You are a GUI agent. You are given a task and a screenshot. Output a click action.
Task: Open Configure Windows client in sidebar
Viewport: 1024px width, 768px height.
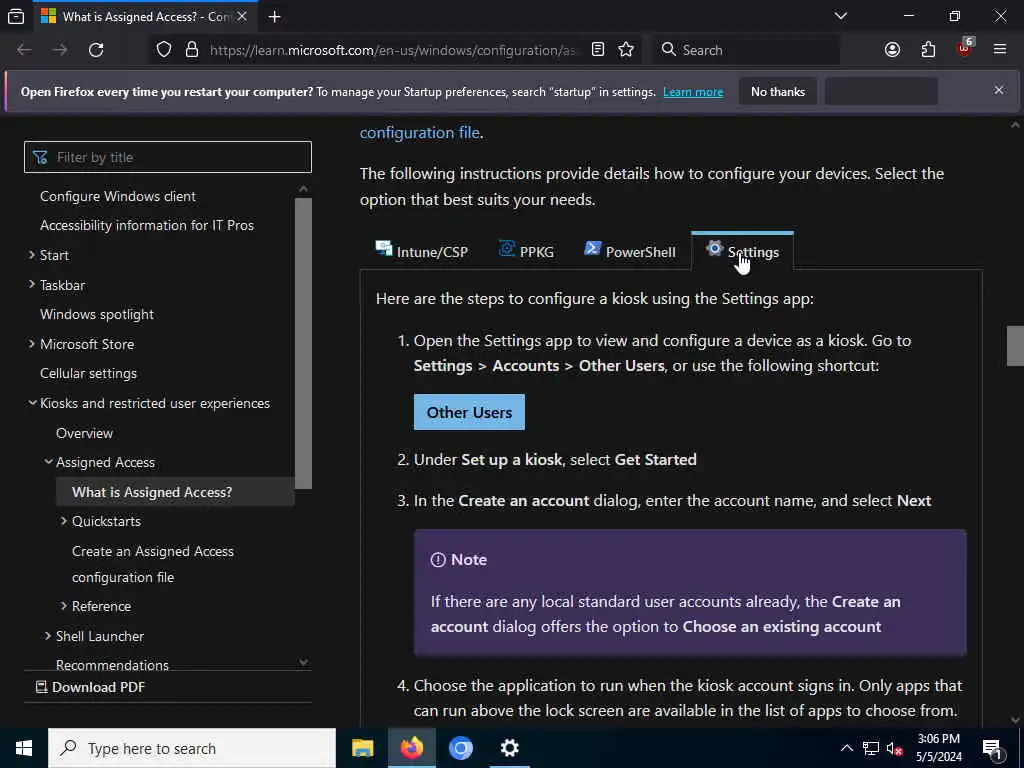pyautogui.click(x=118, y=197)
